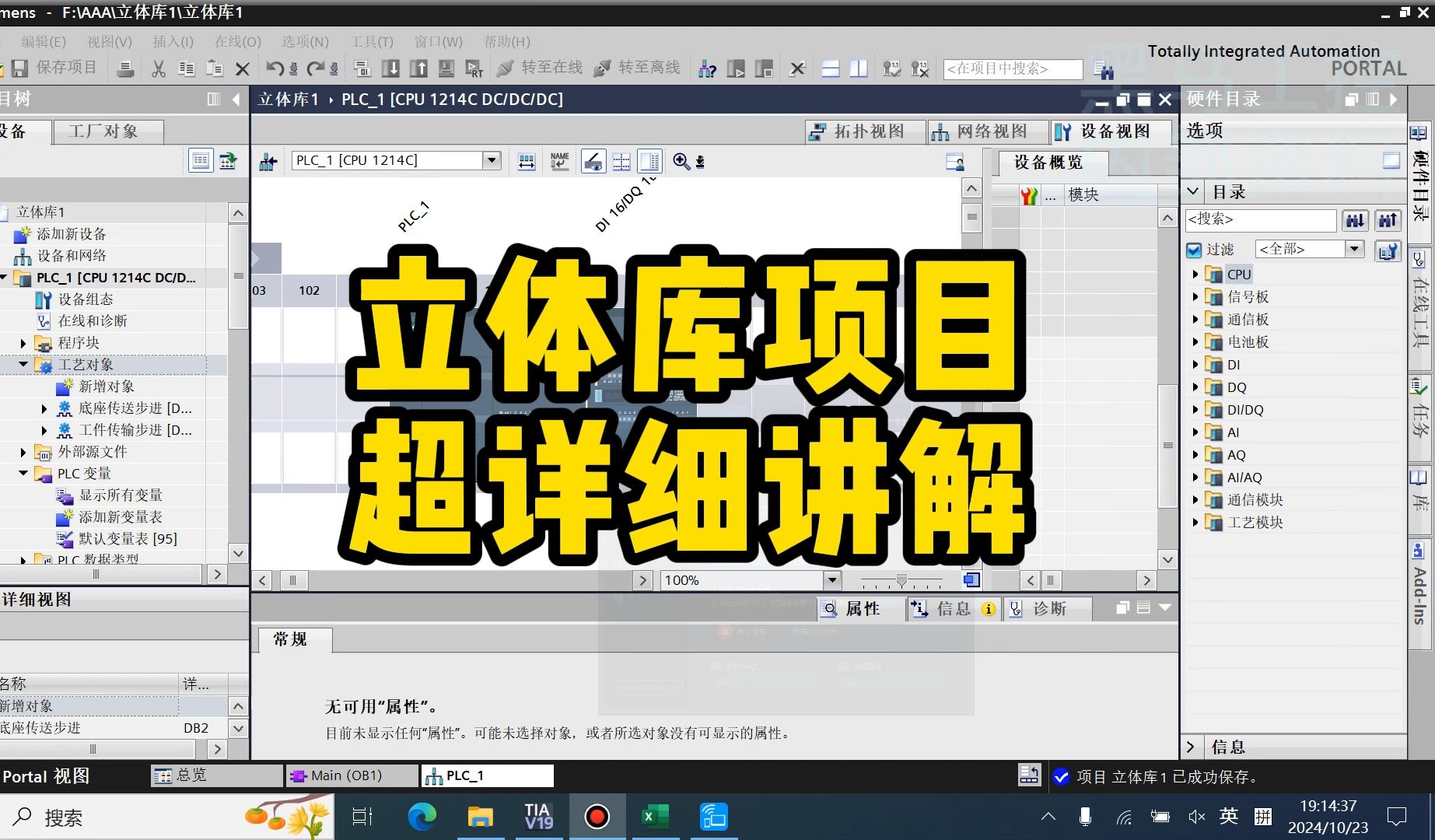
Task: Click the Upload from device icon
Action: click(418, 68)
